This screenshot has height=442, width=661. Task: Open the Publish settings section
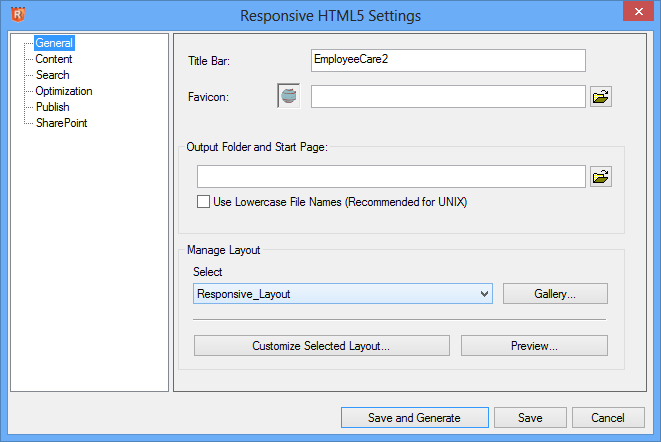[53, 107]
